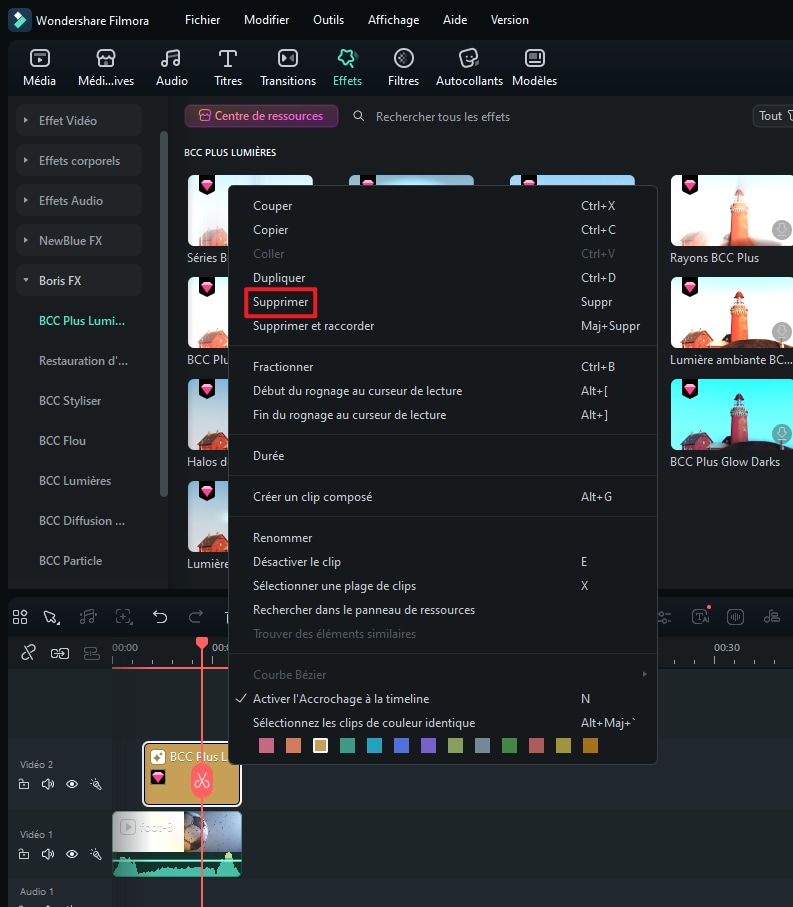The height and width of the screenshot is (907, 793).
Task: Choose the arrow selection tool
Action: [x=51, y=617]
